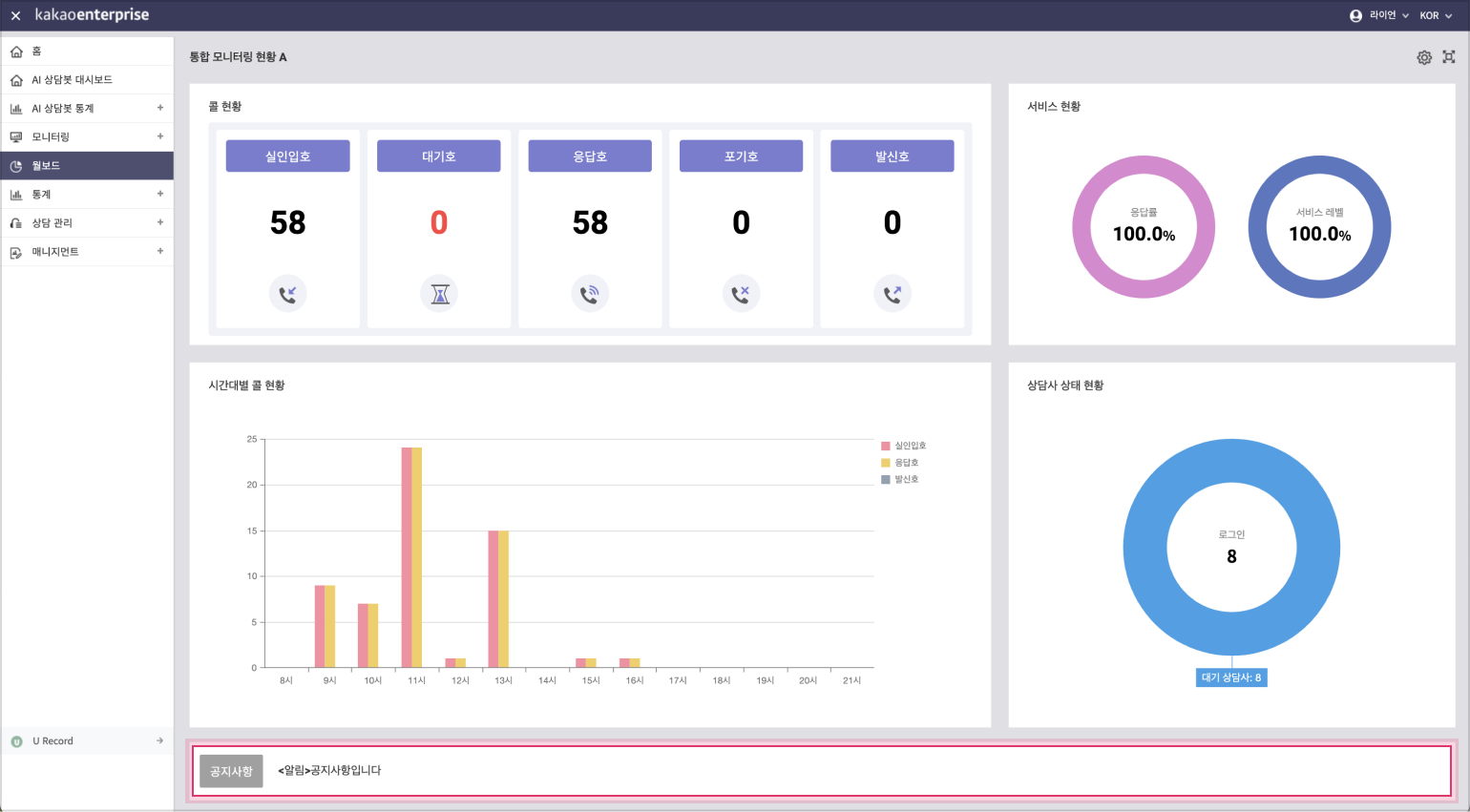Click the abandoned call phone icon

[741, 294]
